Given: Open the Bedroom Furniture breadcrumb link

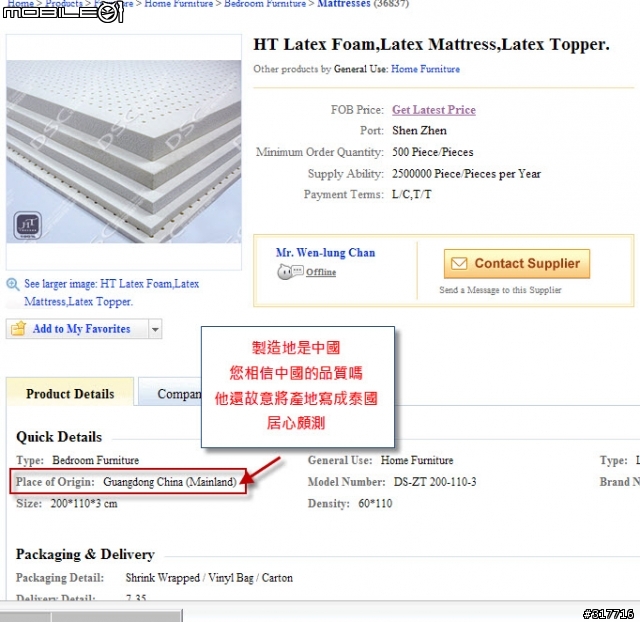Looking at the screenshot, I should (265, 4).
